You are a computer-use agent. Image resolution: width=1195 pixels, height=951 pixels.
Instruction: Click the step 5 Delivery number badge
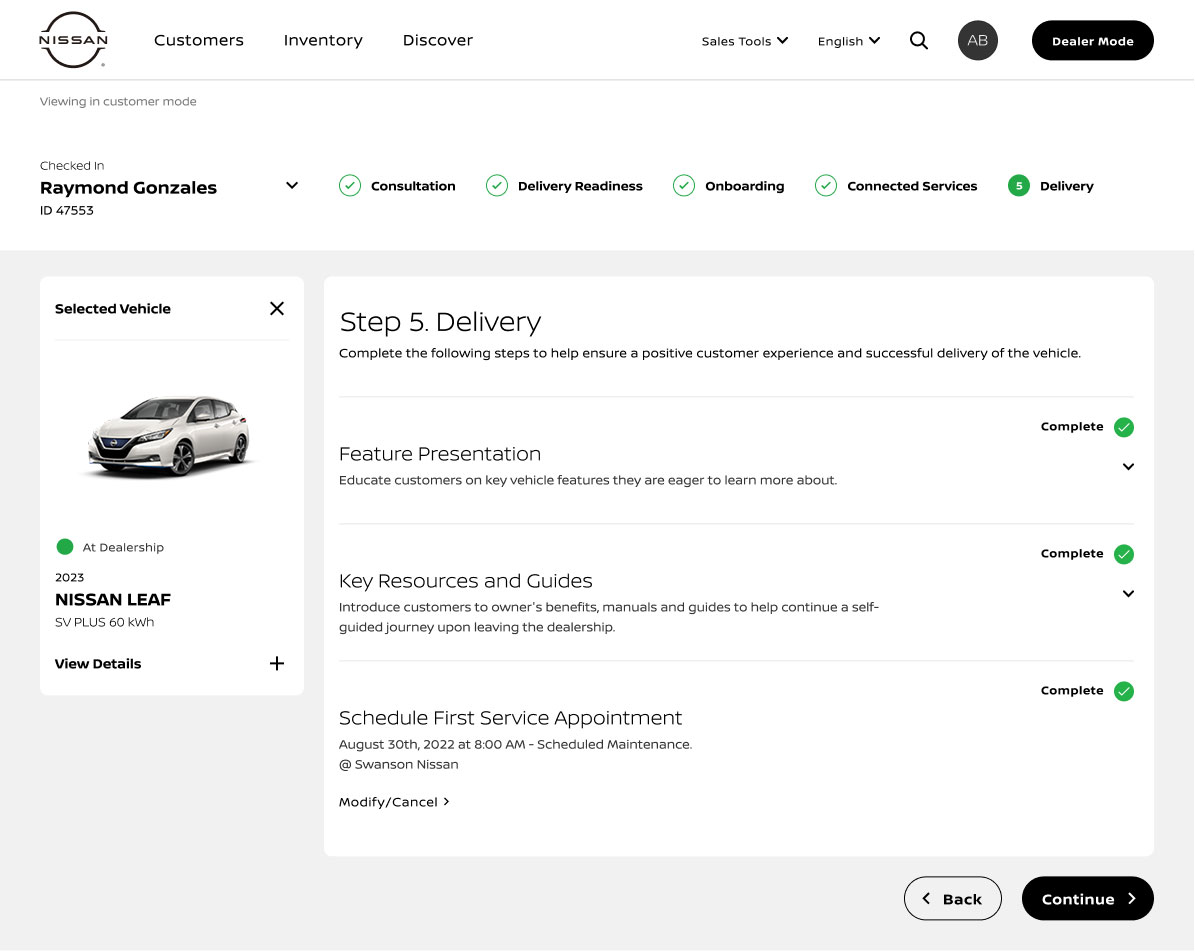pyautogui.click(x=1018, y=186)
